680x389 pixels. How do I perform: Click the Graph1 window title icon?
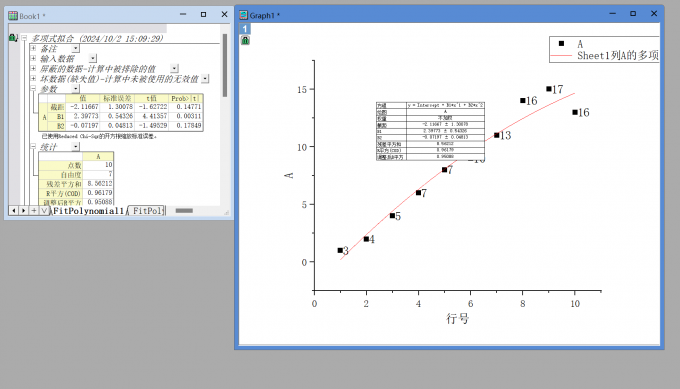244,15
